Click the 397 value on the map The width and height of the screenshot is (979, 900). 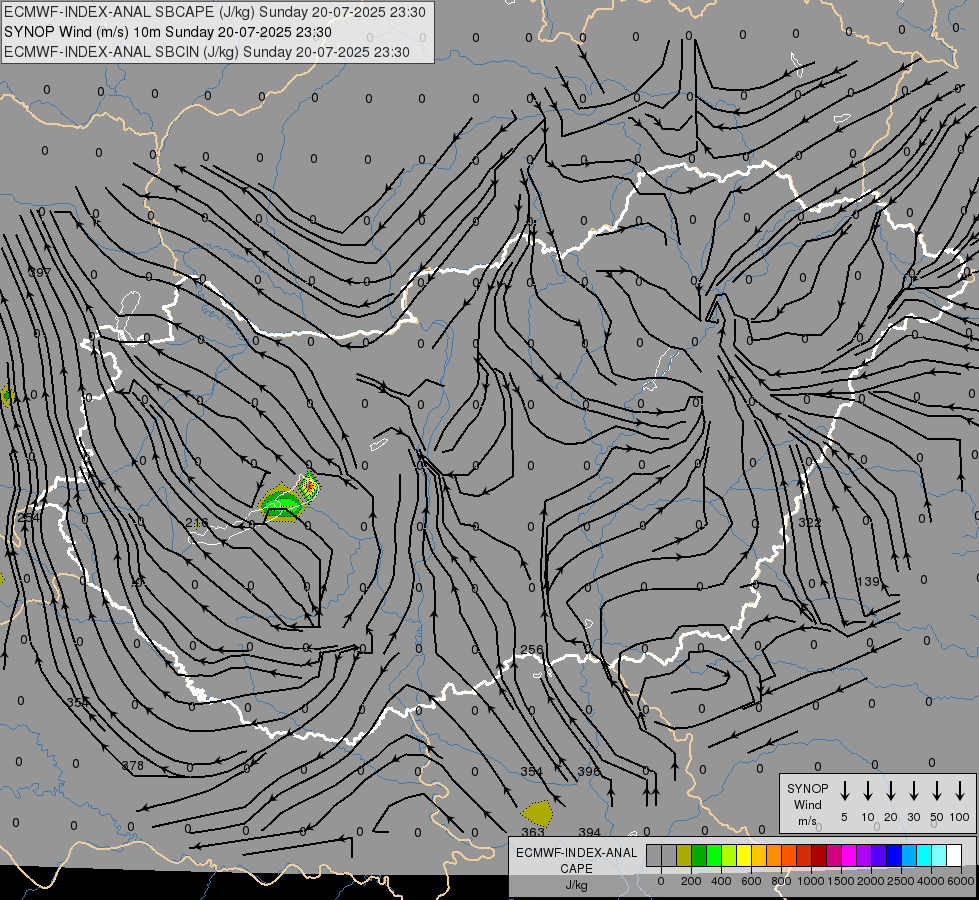tap(40, 272)
